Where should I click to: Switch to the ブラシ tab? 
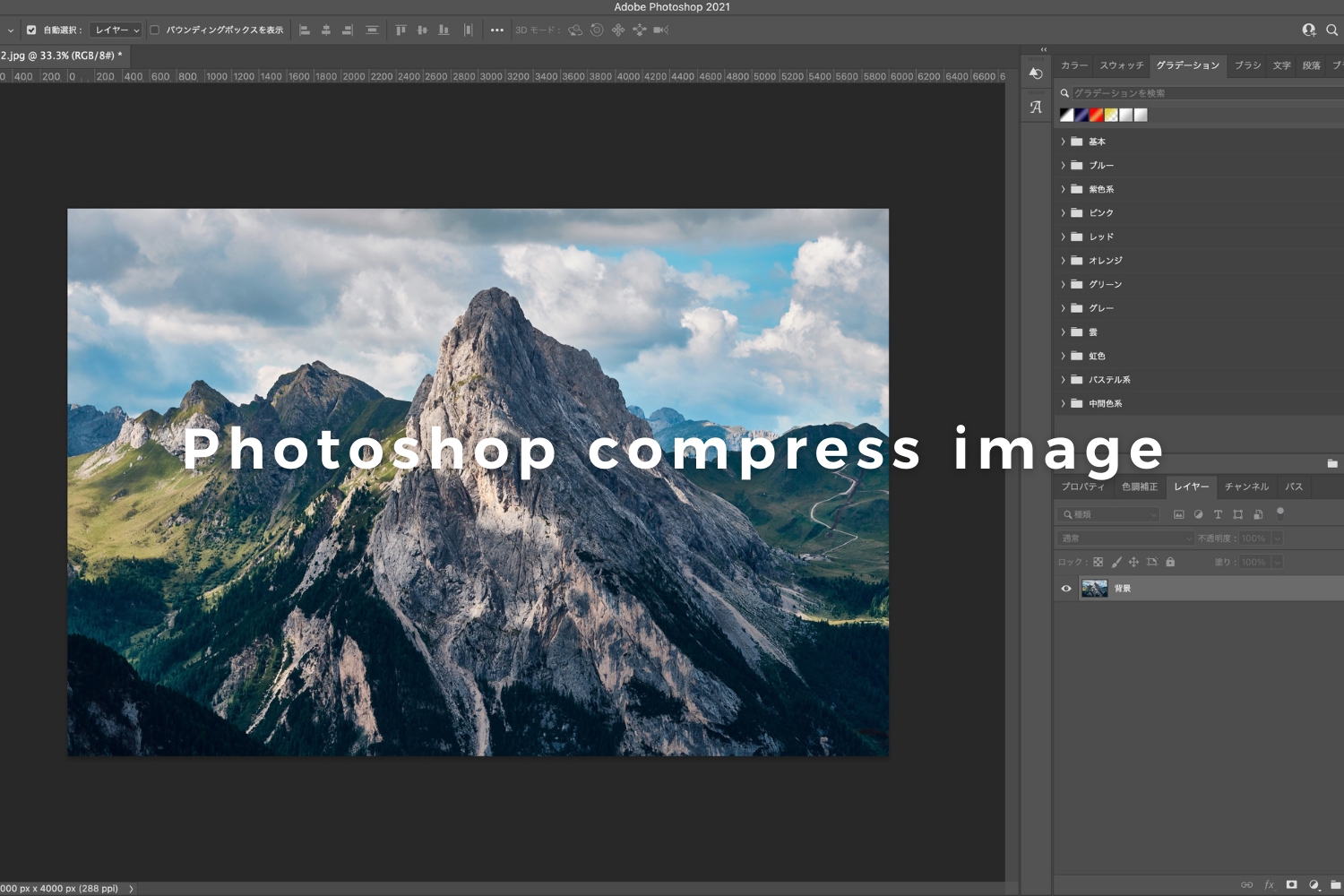pos(1247,65)
